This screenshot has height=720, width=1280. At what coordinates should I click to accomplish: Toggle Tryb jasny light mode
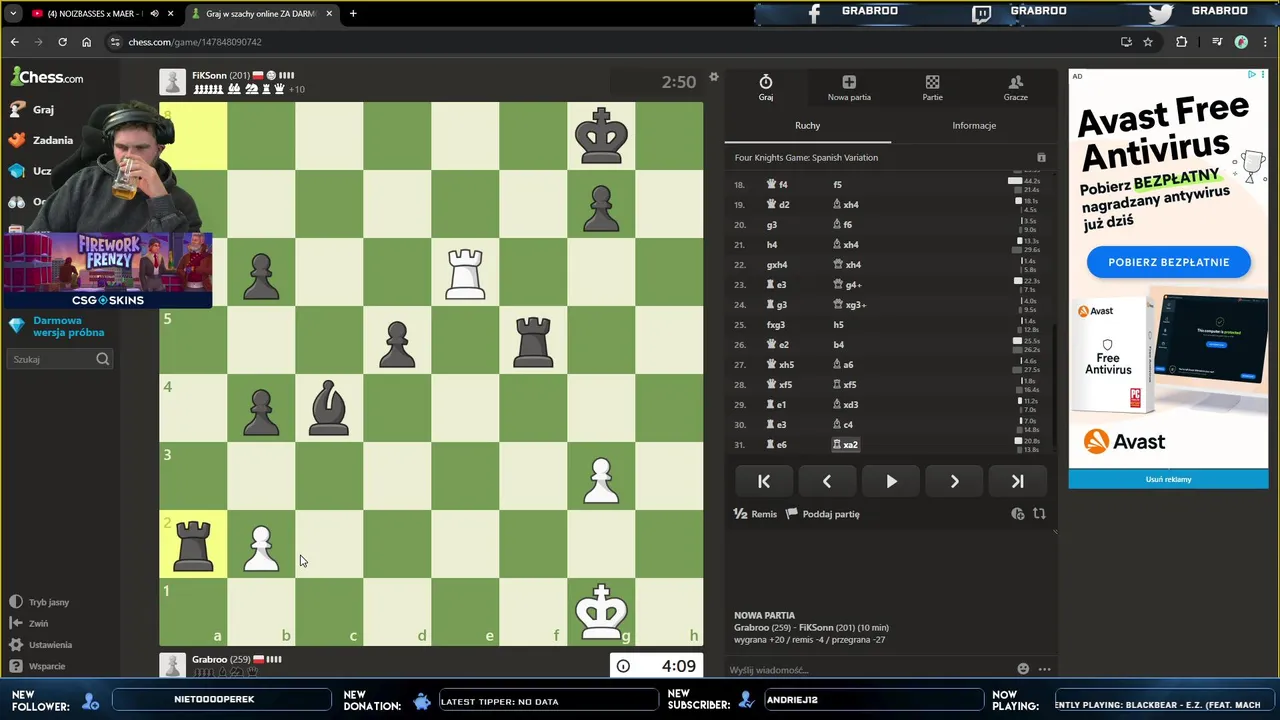(39, 602)
